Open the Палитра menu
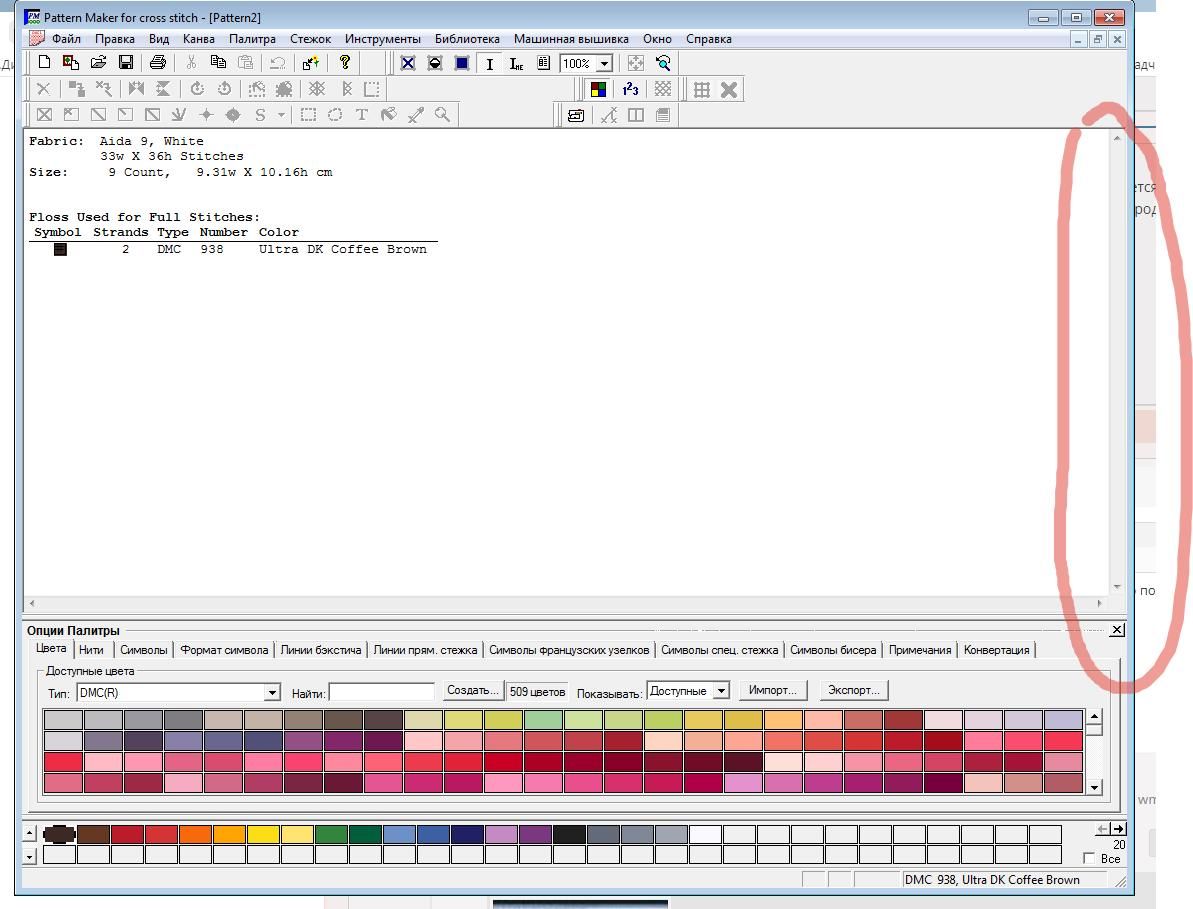The image size is (1193, 909). 252,39
